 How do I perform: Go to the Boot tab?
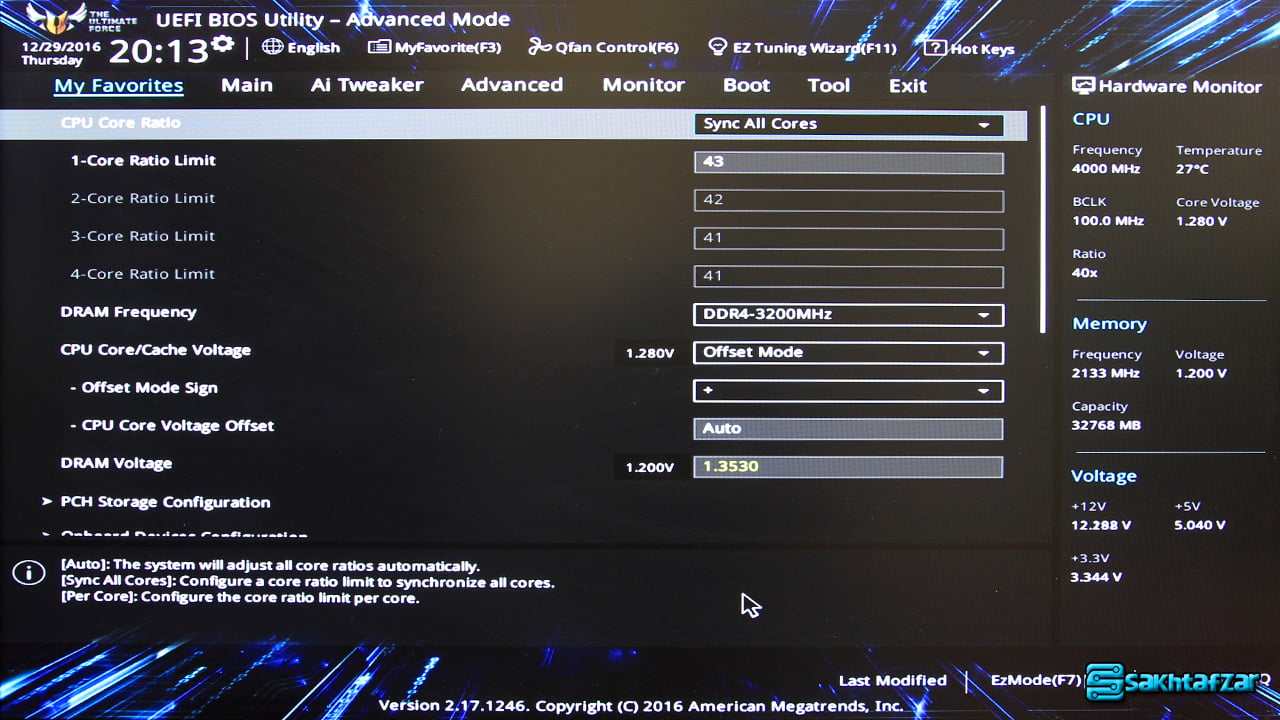[746, 85]
